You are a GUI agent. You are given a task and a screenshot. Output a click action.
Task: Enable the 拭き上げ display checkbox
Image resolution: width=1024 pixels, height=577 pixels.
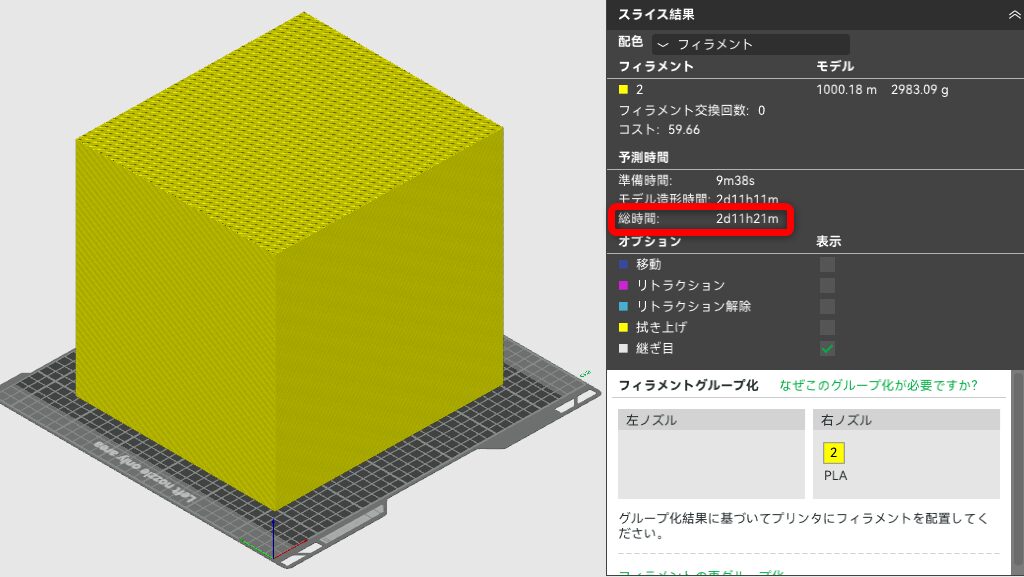pyautogui.click(x=827, y=327)
